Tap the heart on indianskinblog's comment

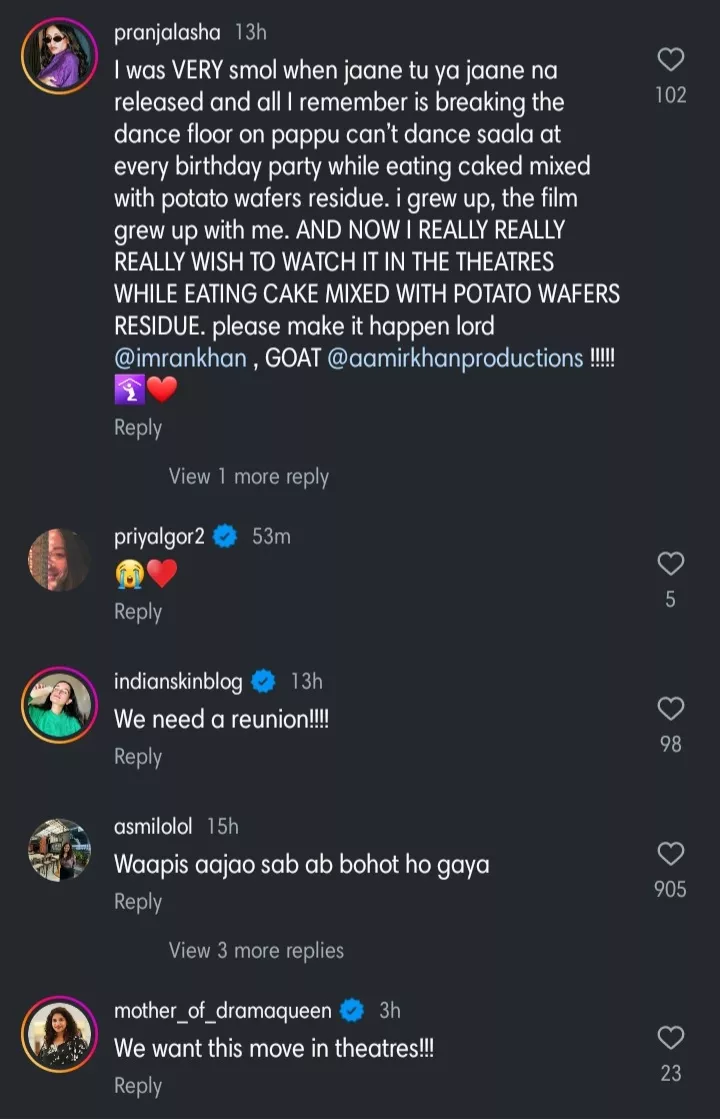point(671,709)
